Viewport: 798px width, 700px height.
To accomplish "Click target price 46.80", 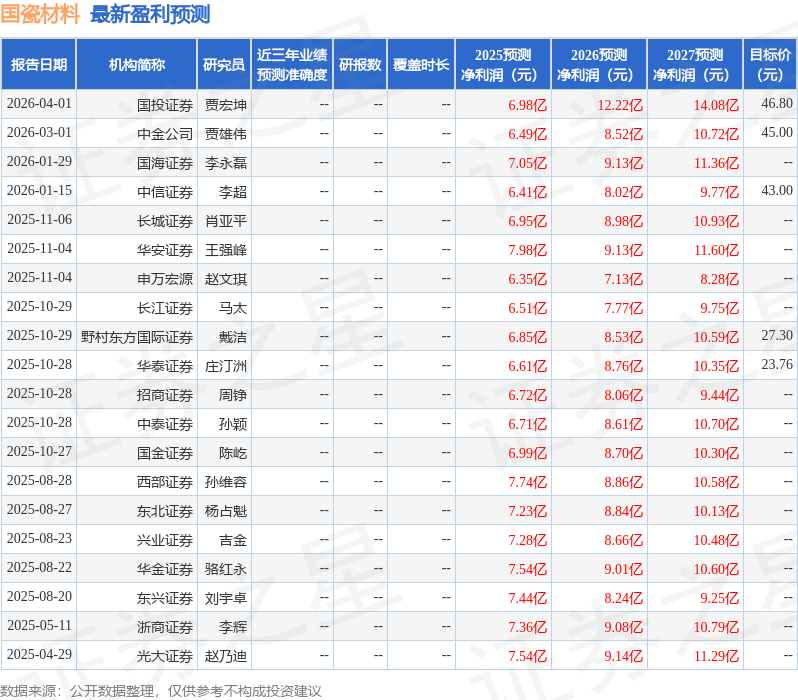I will click(x=777, y=103).
